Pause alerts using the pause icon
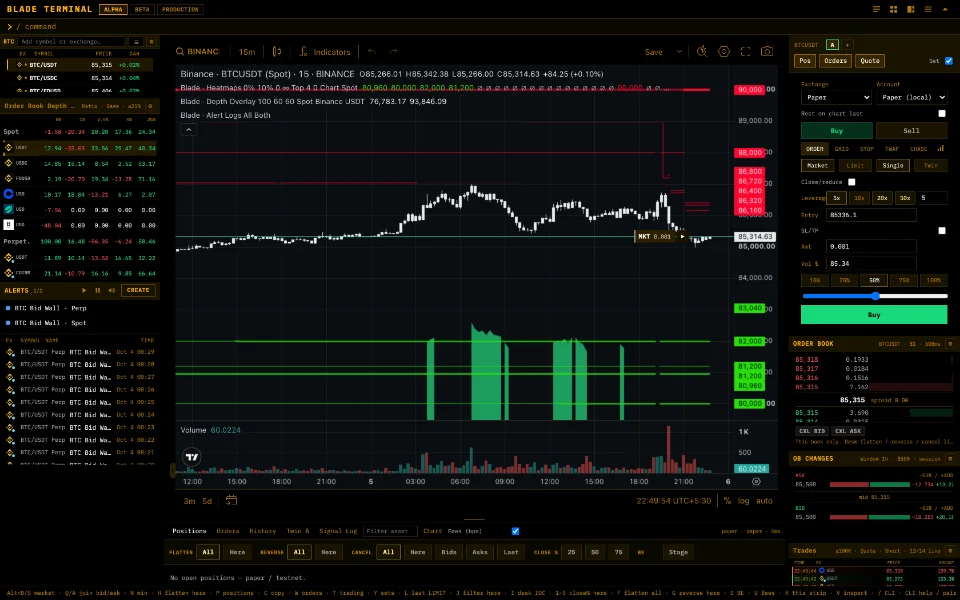This screenshot has height=600, width=960. pyautogui.click(x=97, y=290)
